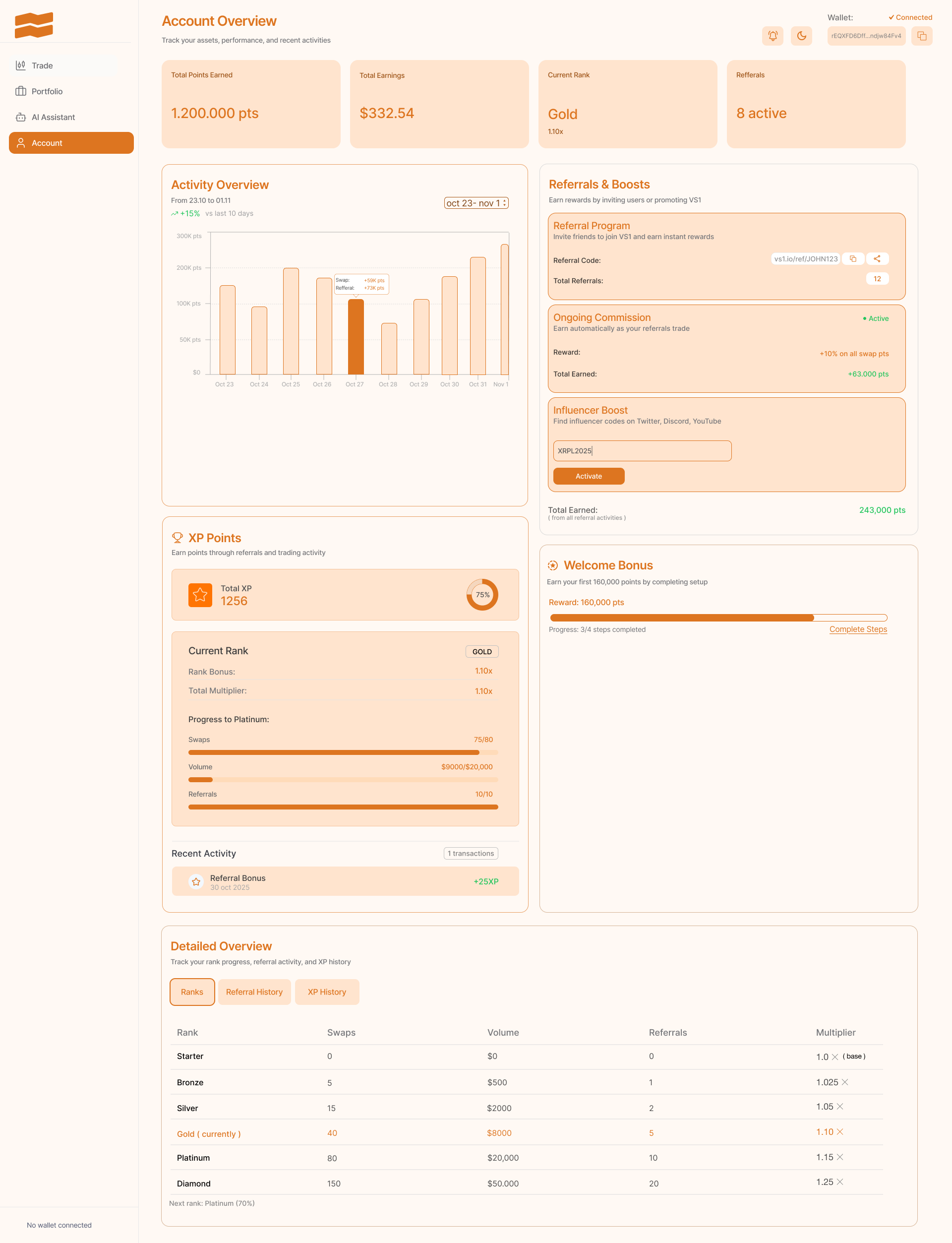Screen dimensions: 952x1243
Task: Click the Total XP star icon
Action: (200, 595)
